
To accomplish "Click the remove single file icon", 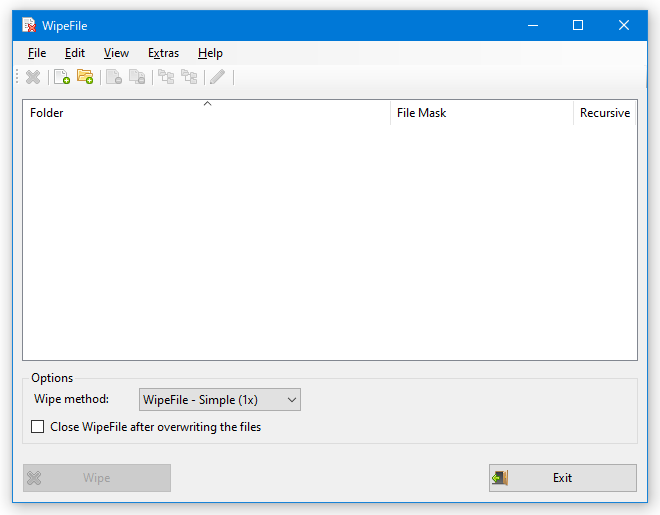I will click(114, 77).
